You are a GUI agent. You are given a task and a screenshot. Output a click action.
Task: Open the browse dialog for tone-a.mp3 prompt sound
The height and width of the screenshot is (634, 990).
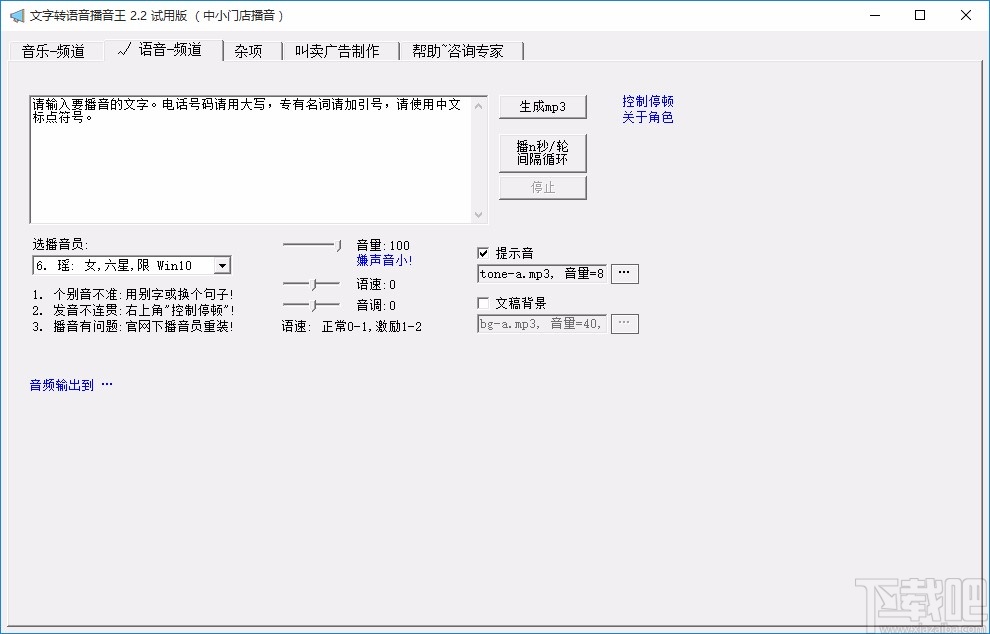tap(624, 273)
